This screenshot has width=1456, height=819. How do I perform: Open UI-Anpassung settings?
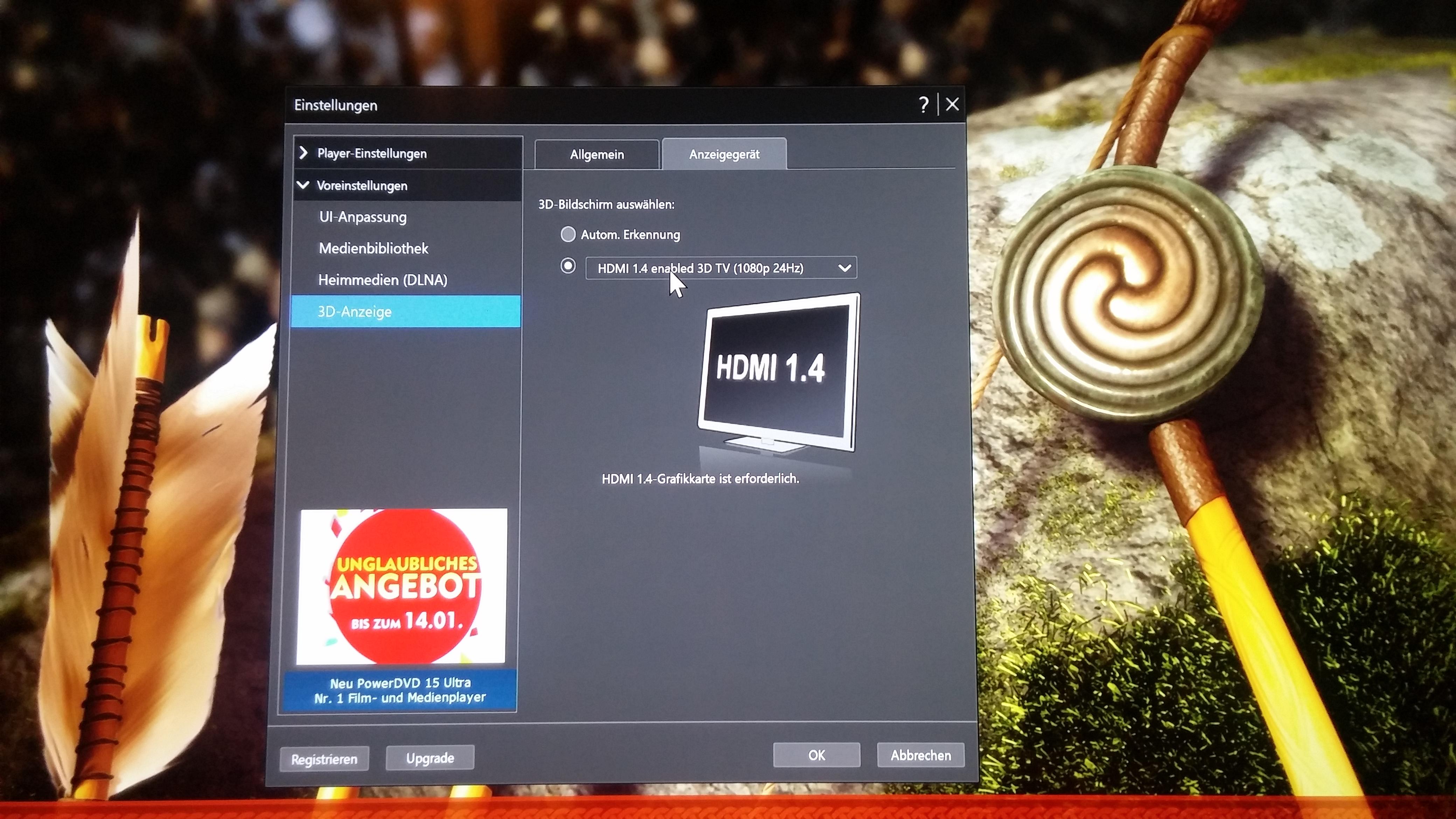tap(363, 217)
